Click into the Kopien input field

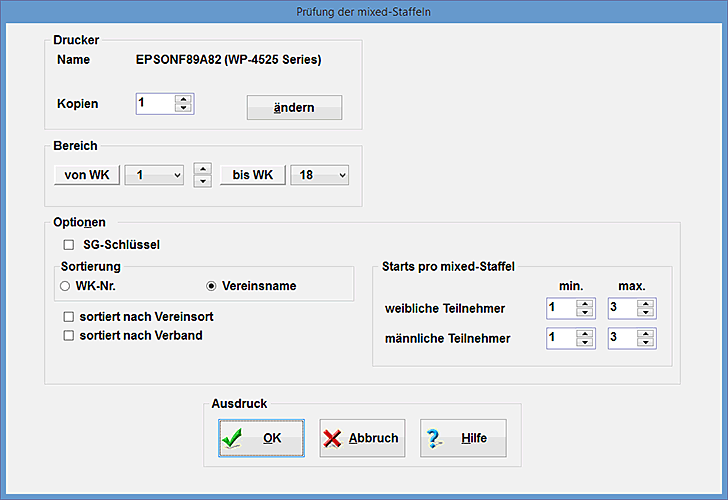[x=154, y=104]
